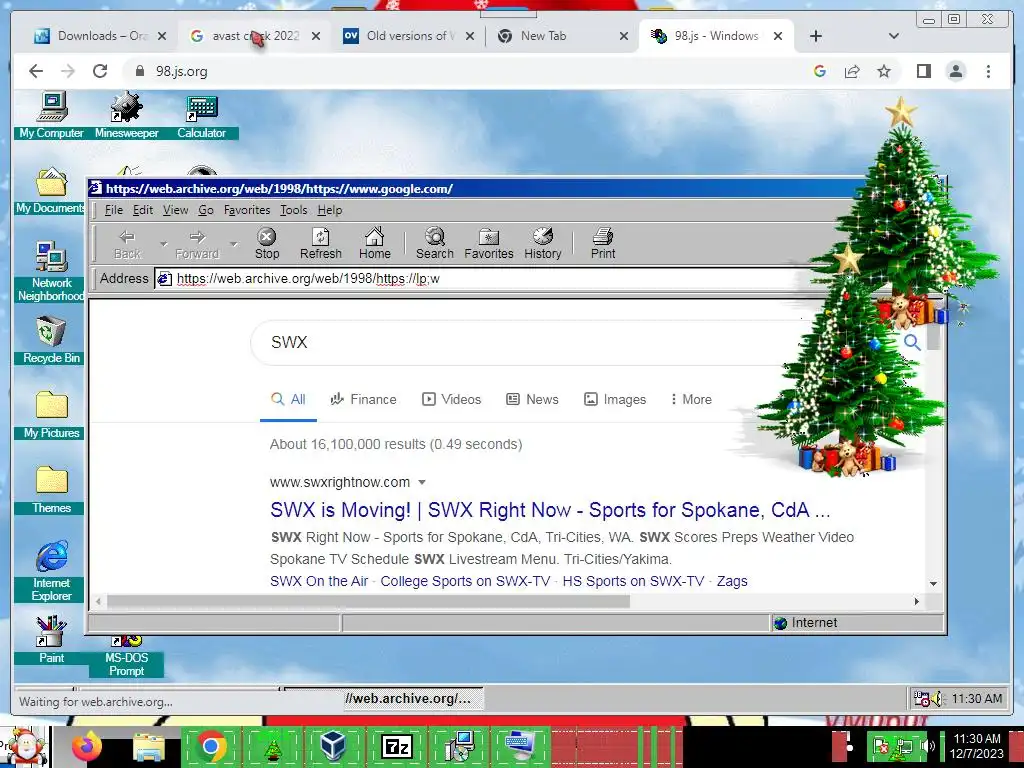This screenshot has width=1024, height=768.
Task: Open the Favorites menu in IE
Action: [x=247, y=210]
